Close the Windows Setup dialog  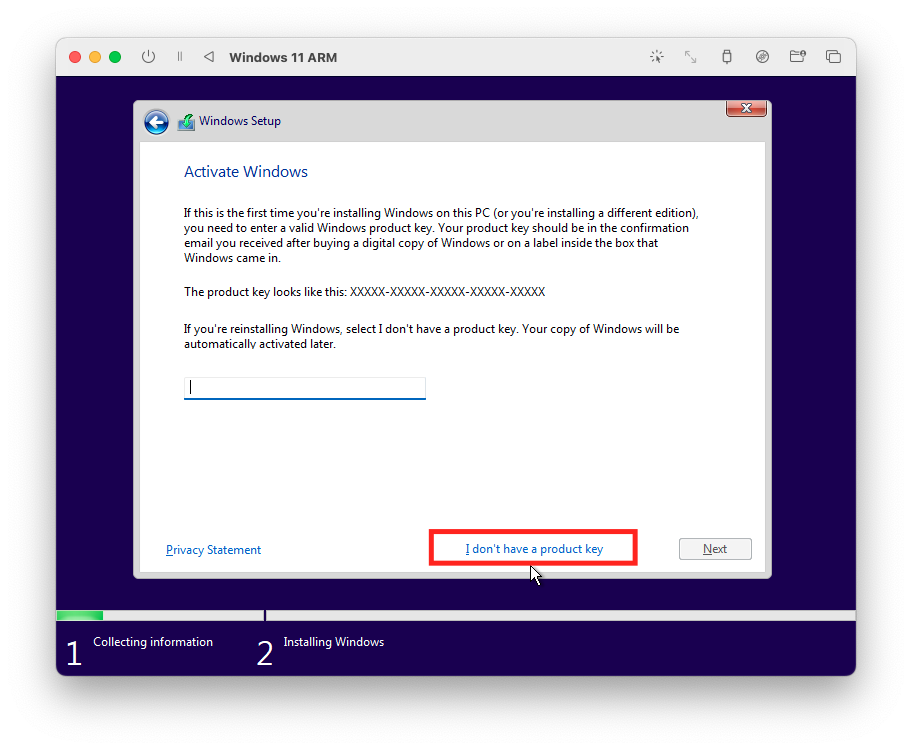[746, 108]
